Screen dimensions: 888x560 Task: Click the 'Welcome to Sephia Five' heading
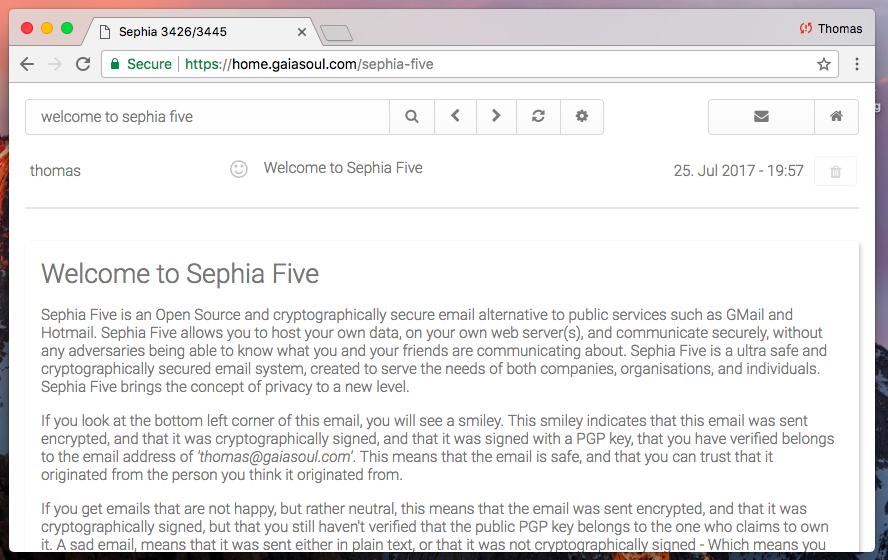[180, 273]
